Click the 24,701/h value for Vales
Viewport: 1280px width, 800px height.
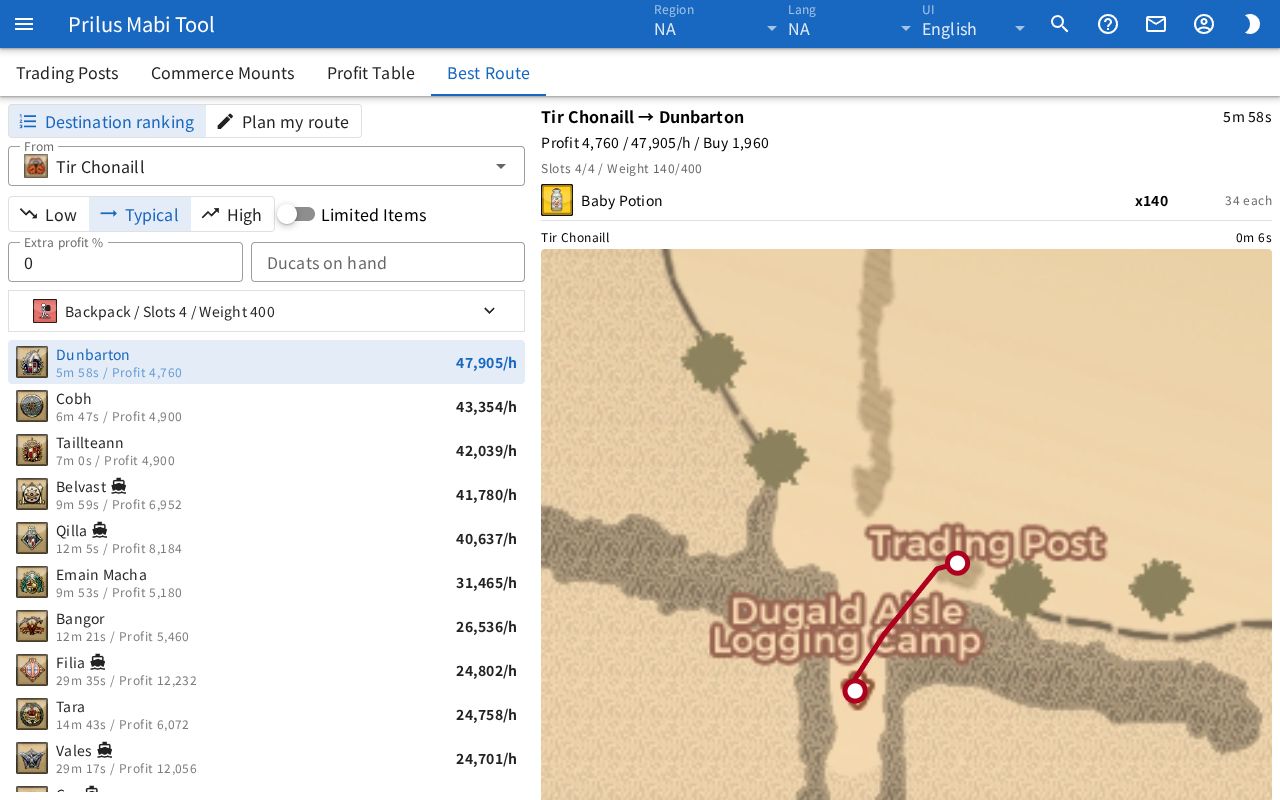click(486, 758)
